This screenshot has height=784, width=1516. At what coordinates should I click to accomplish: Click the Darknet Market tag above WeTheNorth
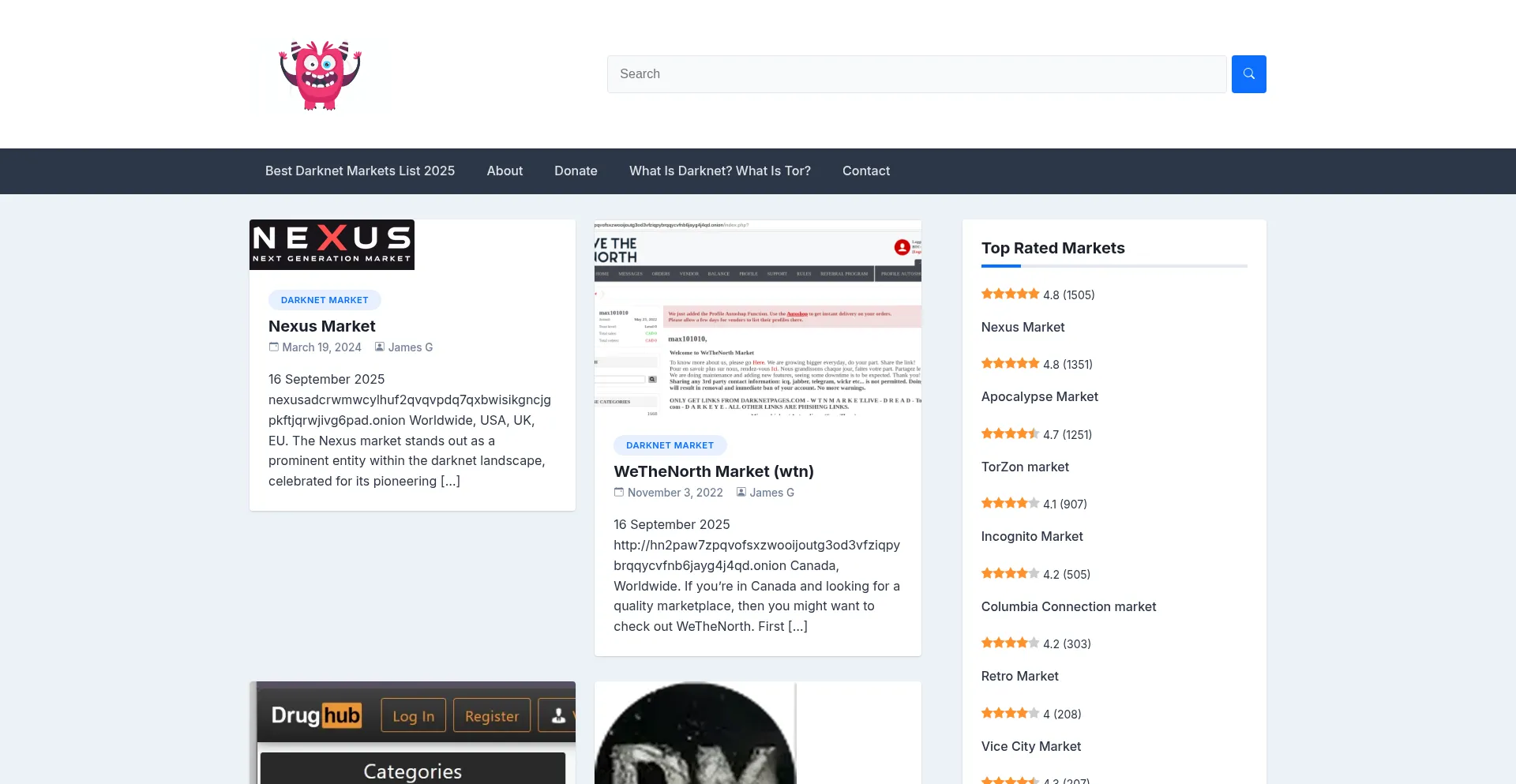670,445
